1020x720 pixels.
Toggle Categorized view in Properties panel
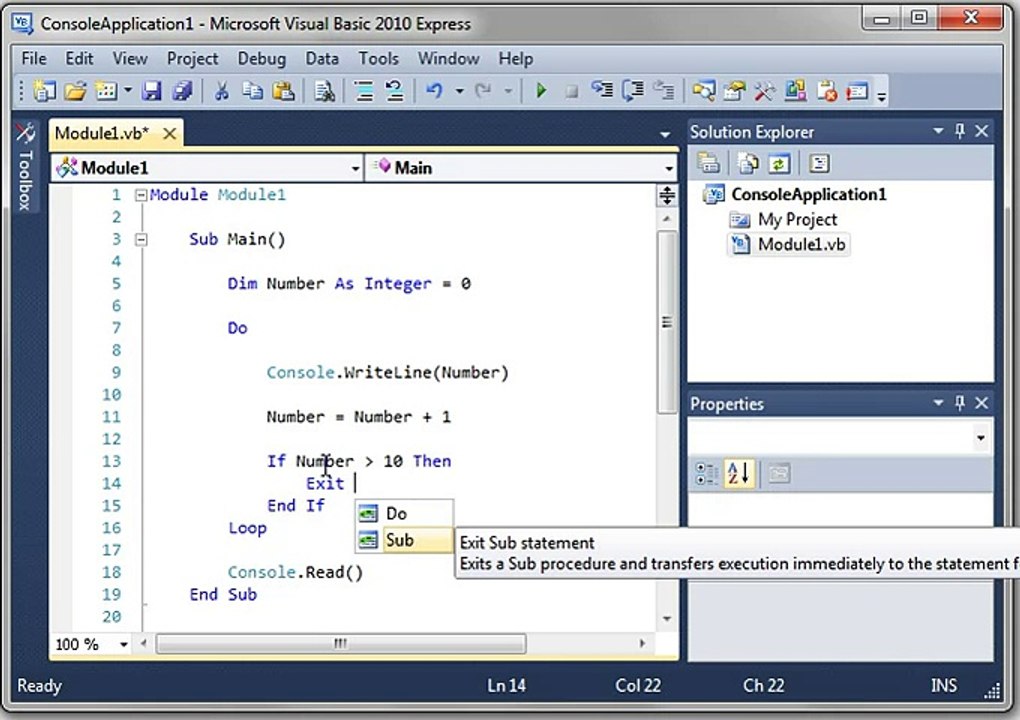(706, 473)
